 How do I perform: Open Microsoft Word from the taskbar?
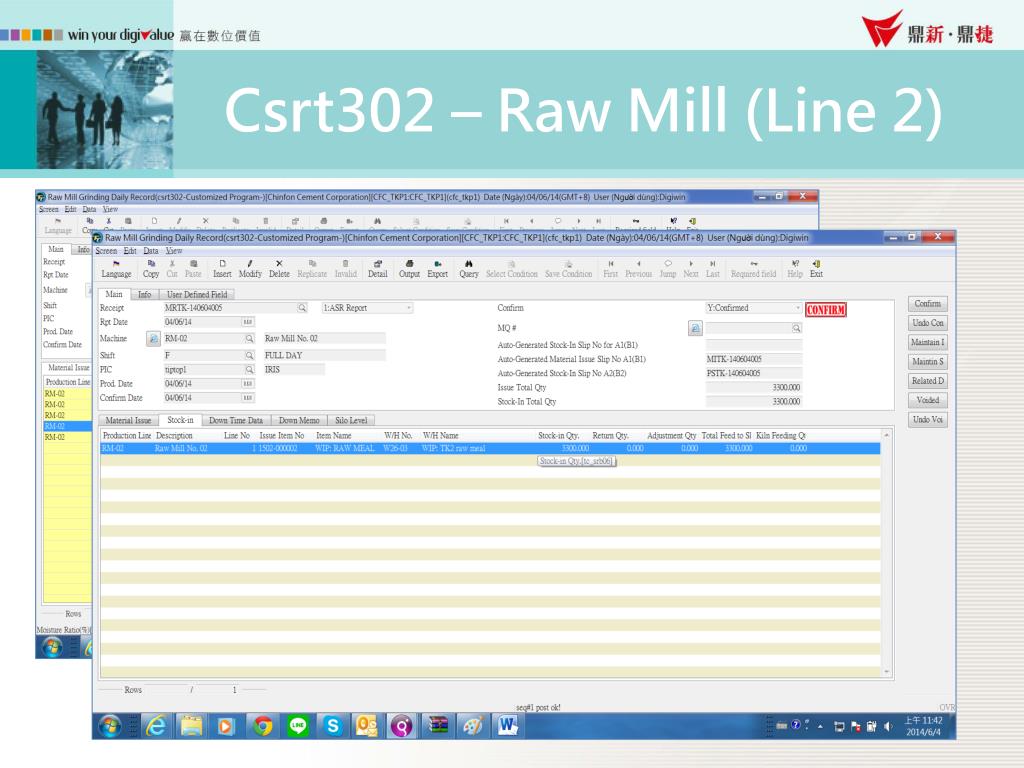tap(507, 726)
